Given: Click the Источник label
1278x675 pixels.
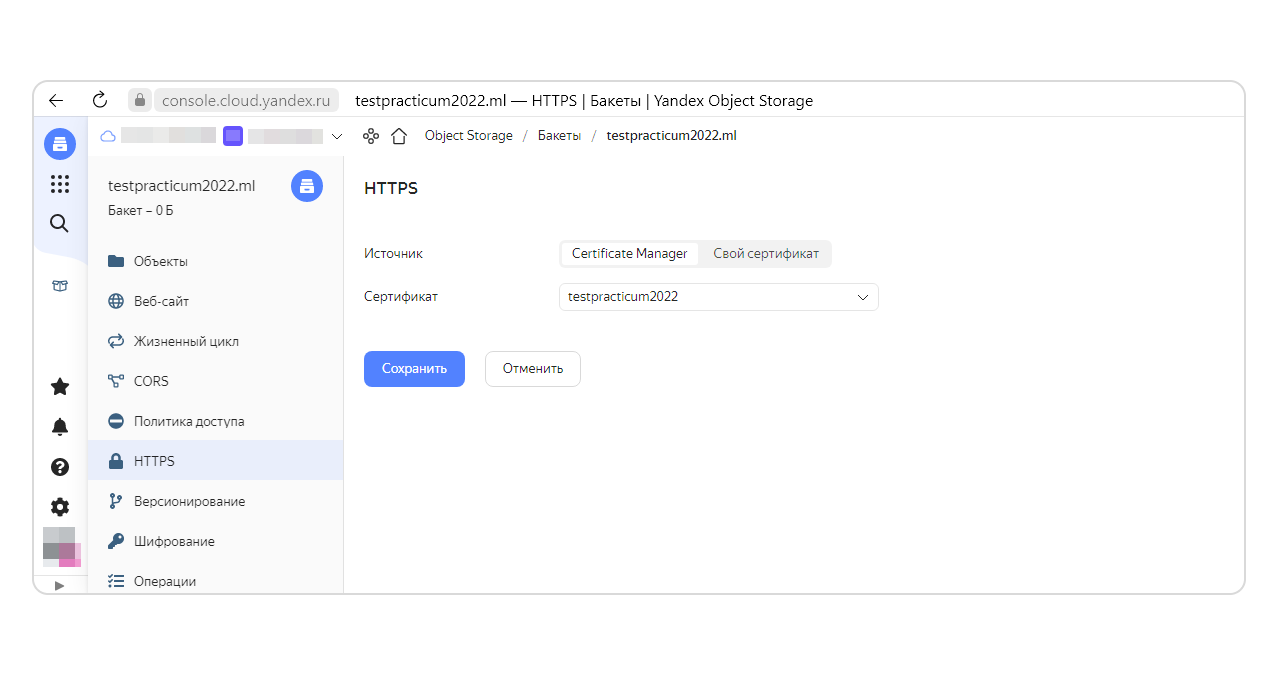Looking at the screenshot, I should coord(393,254).
